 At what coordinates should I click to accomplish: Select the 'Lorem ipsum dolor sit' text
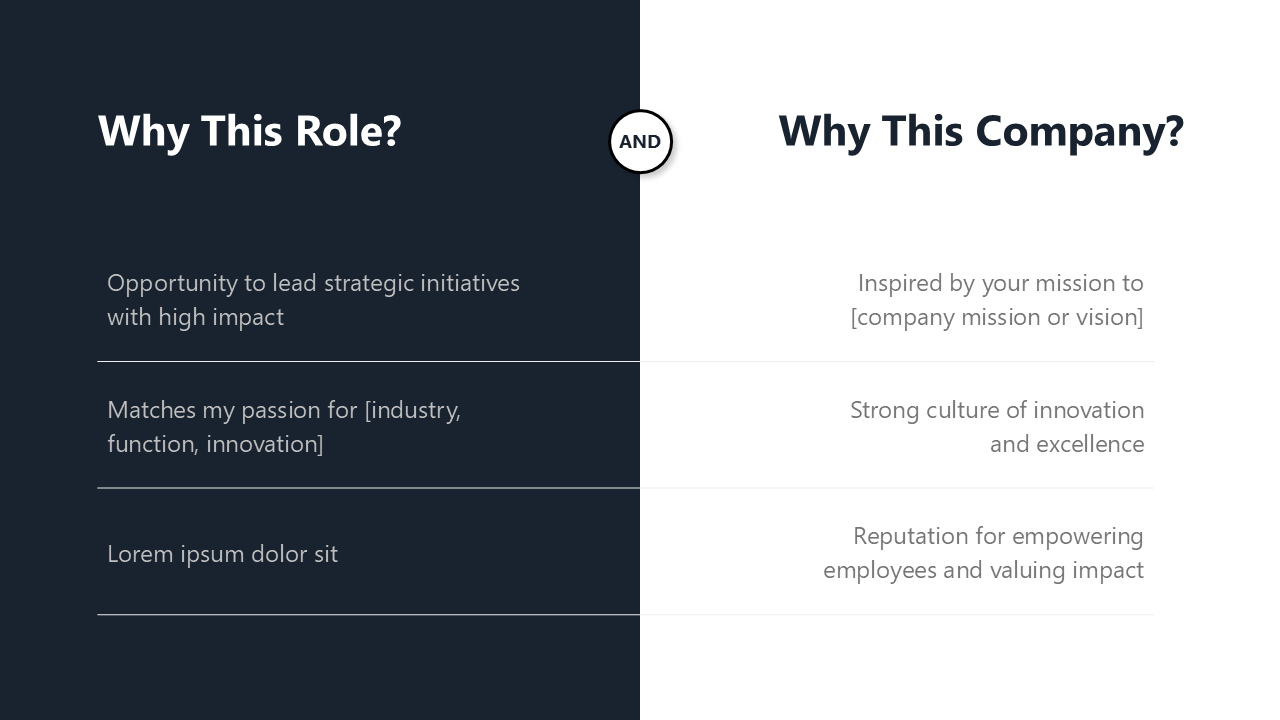(222, 554)
